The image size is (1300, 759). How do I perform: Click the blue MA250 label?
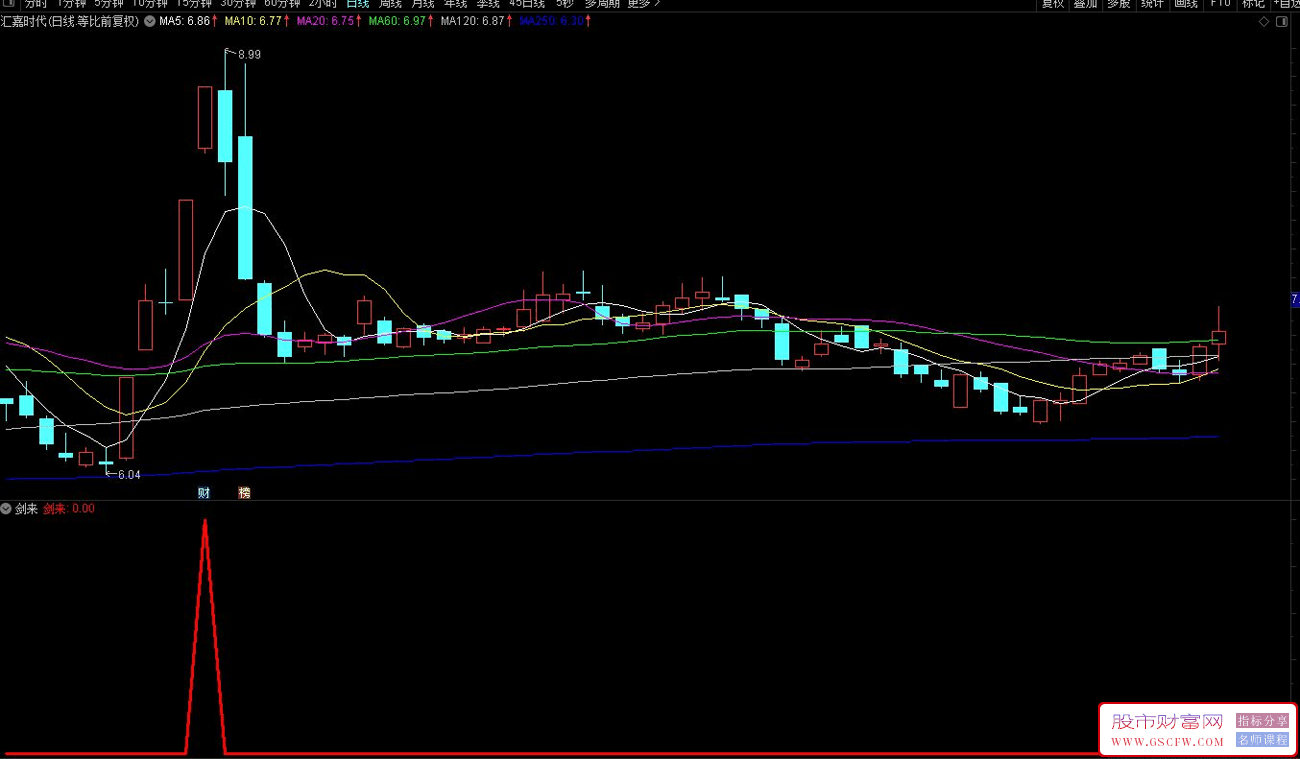pyautogui.click(x=551, y=21)
